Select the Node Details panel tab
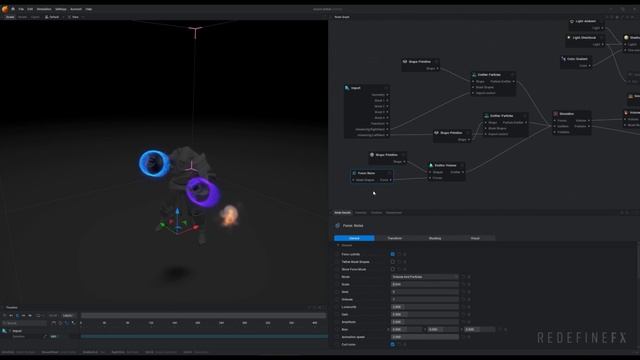The image size is (640, 360). pyautogui.click(x=342, y=213)
